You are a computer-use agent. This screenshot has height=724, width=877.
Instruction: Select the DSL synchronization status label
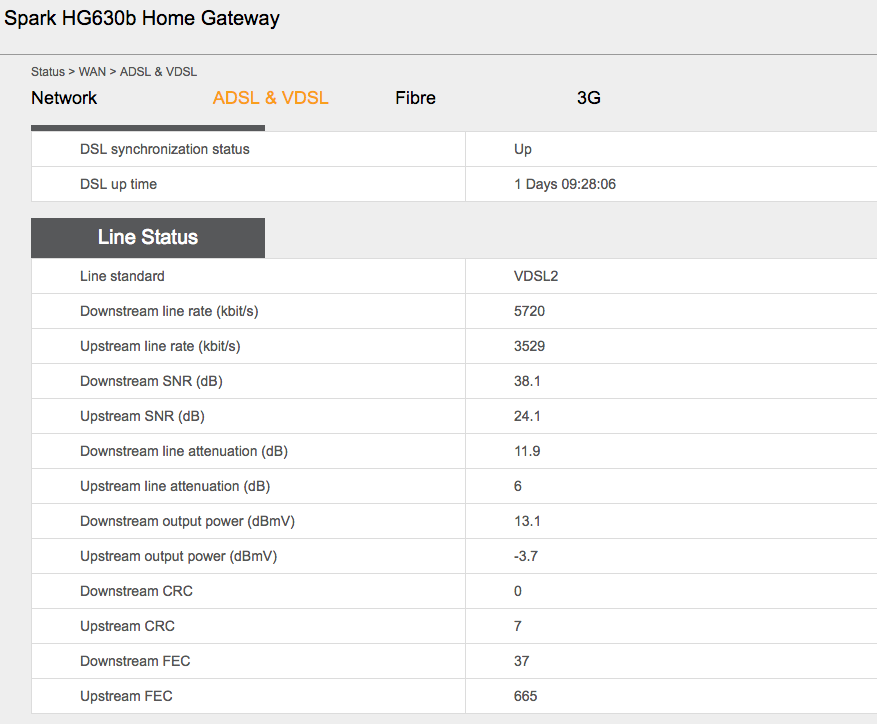click(164, 149)
